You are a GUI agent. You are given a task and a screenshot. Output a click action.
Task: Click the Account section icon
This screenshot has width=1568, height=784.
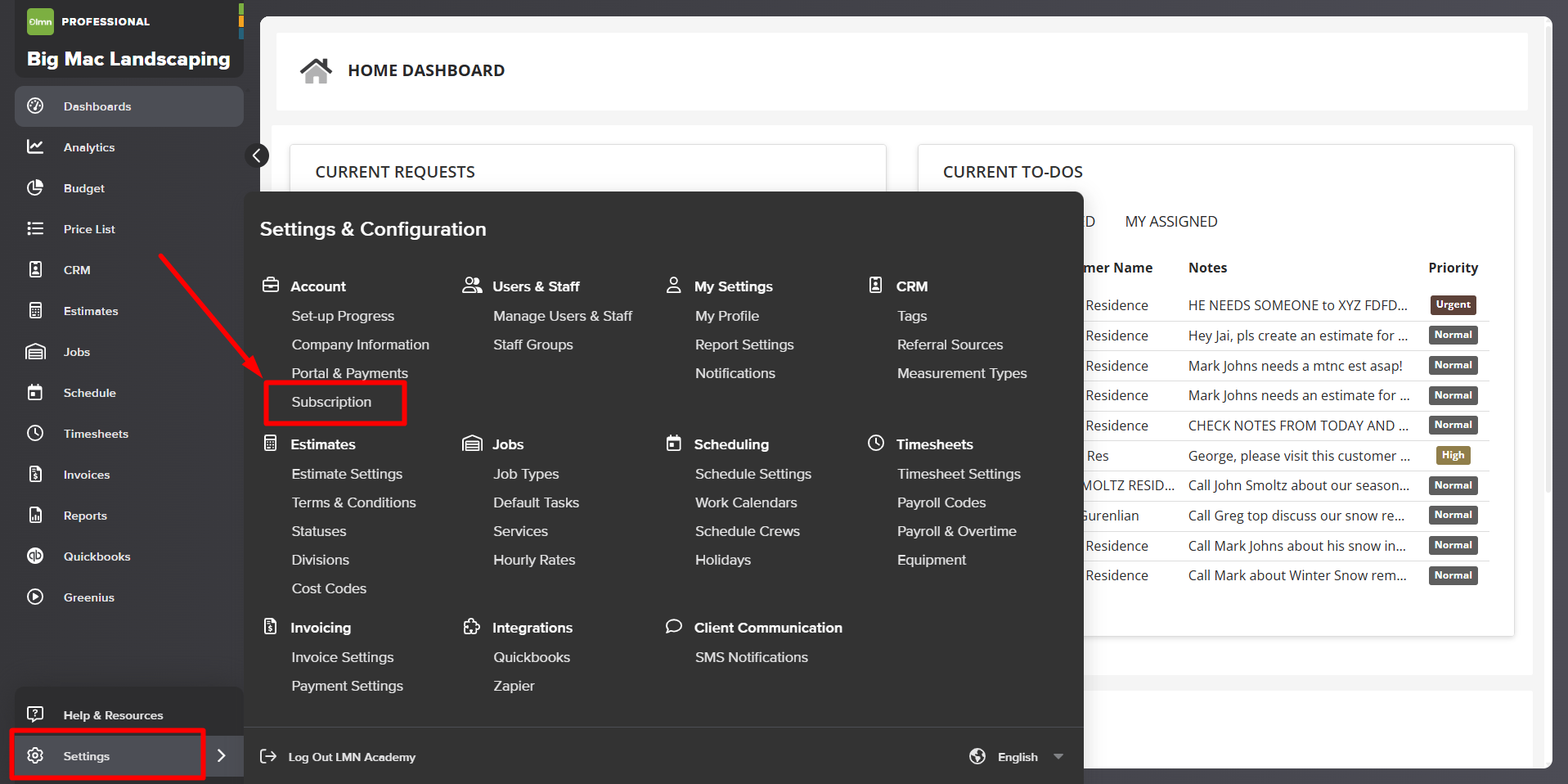271,285
